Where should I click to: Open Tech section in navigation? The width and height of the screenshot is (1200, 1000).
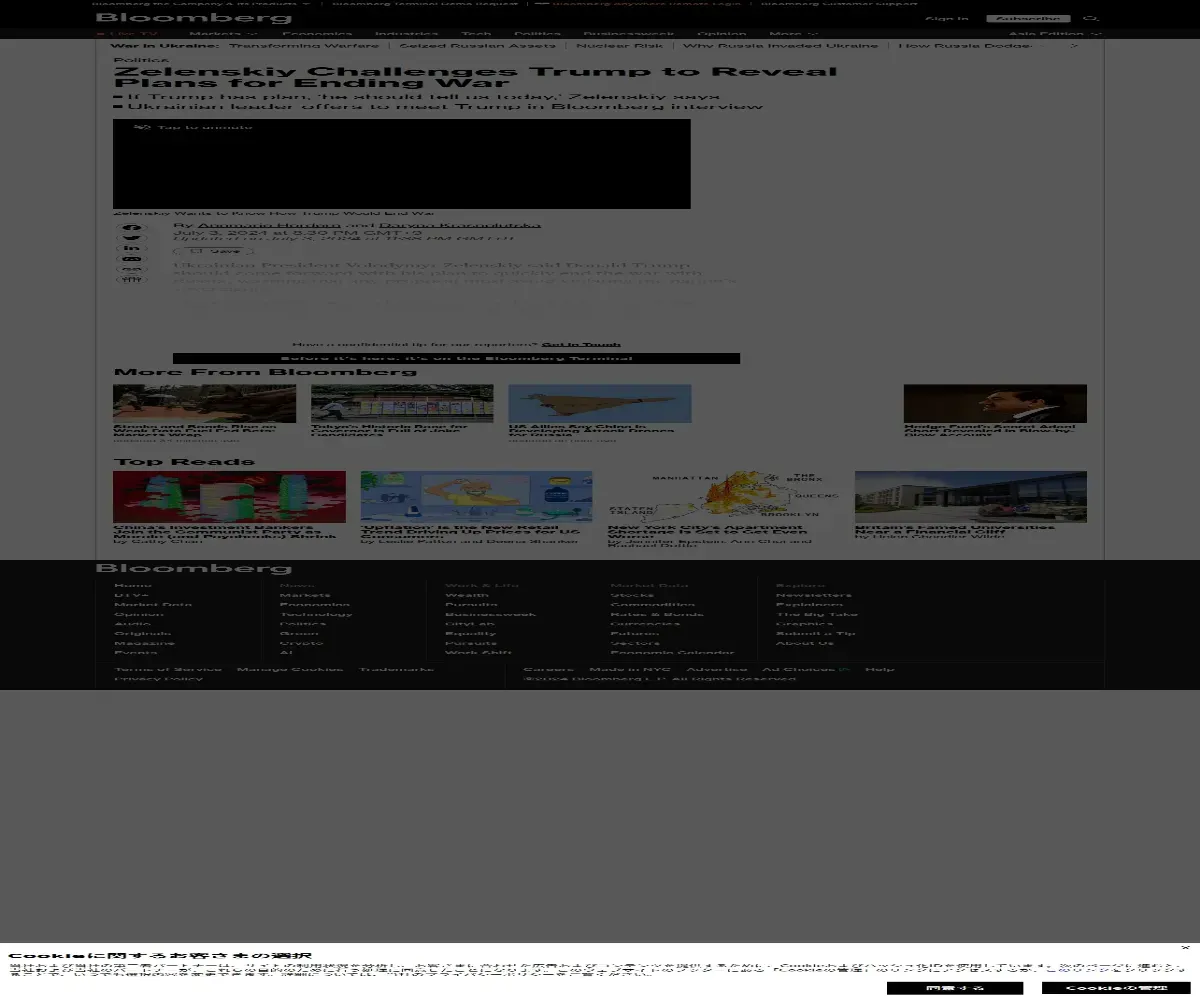tap(476, 33)
